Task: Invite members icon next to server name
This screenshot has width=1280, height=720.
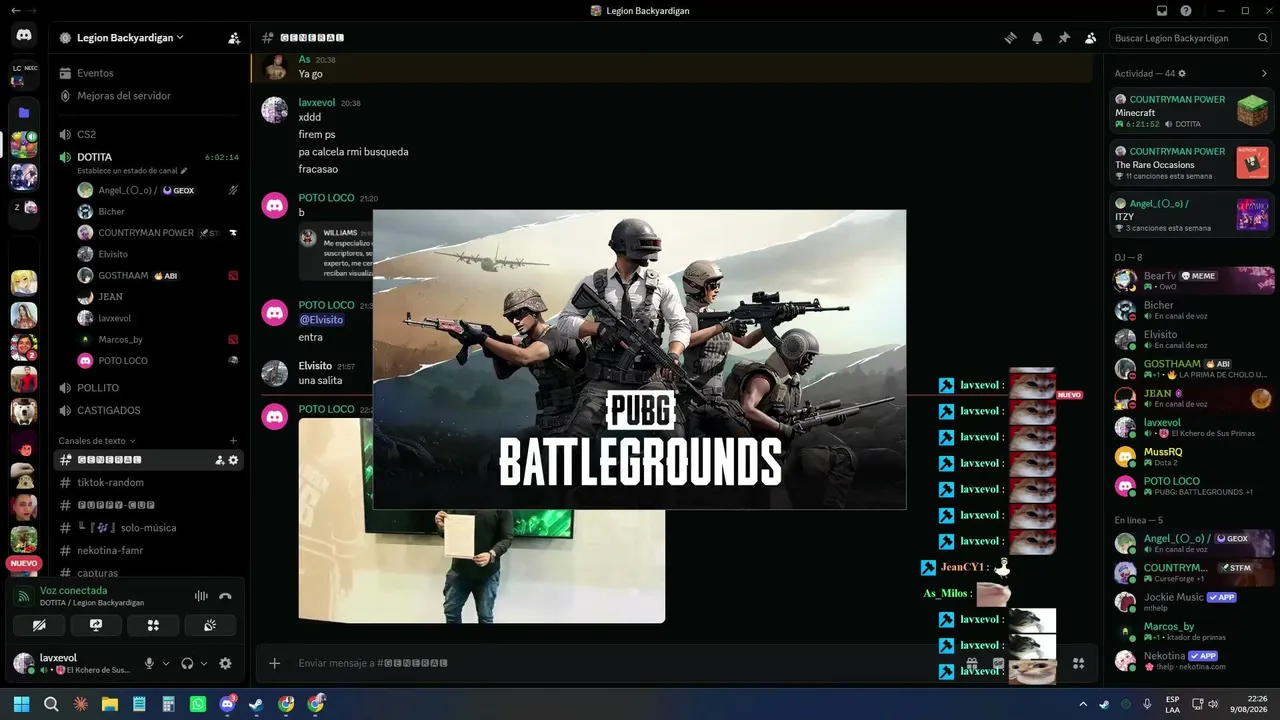Action: tap(233, 38)
